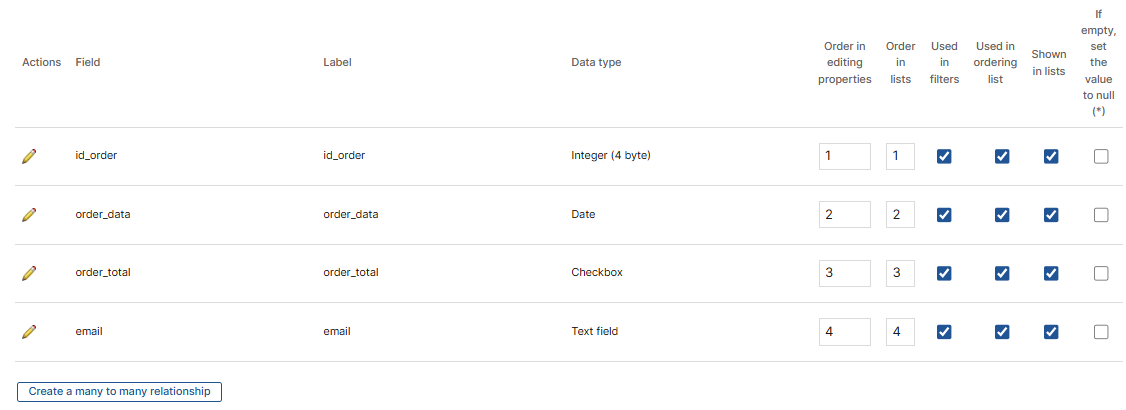Check the null-if-empty box for id_order
Screen dimensions: 1126x410
[x=1101, y=156]
